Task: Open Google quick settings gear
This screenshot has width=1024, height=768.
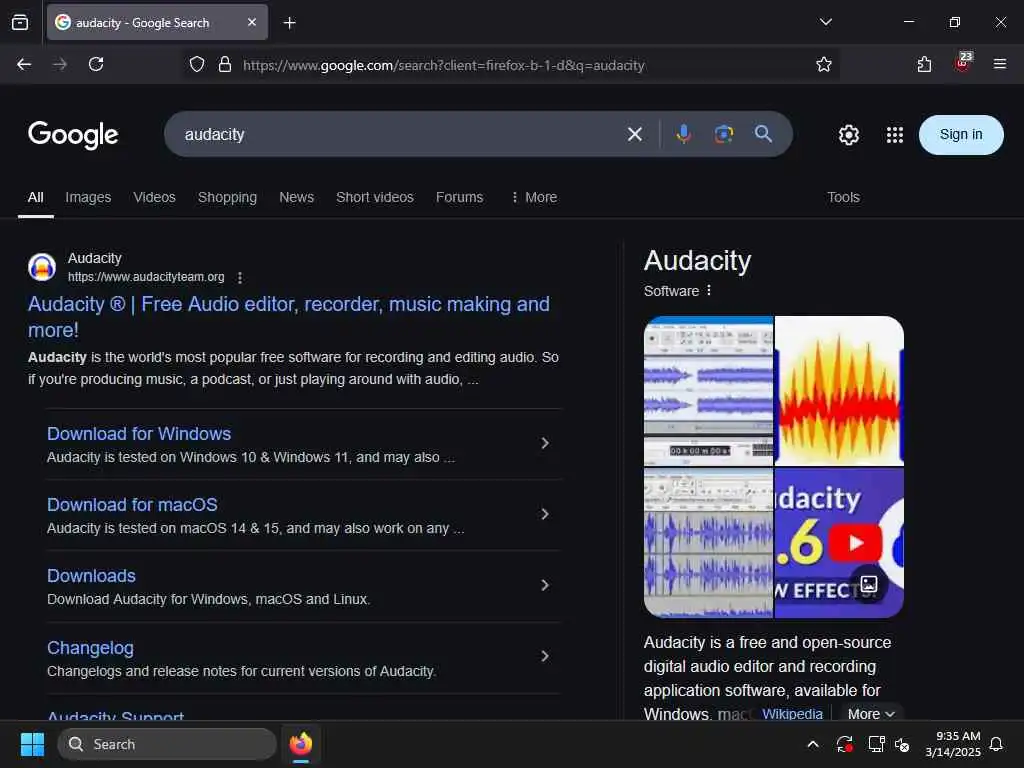Action: (x=848, y=135)
